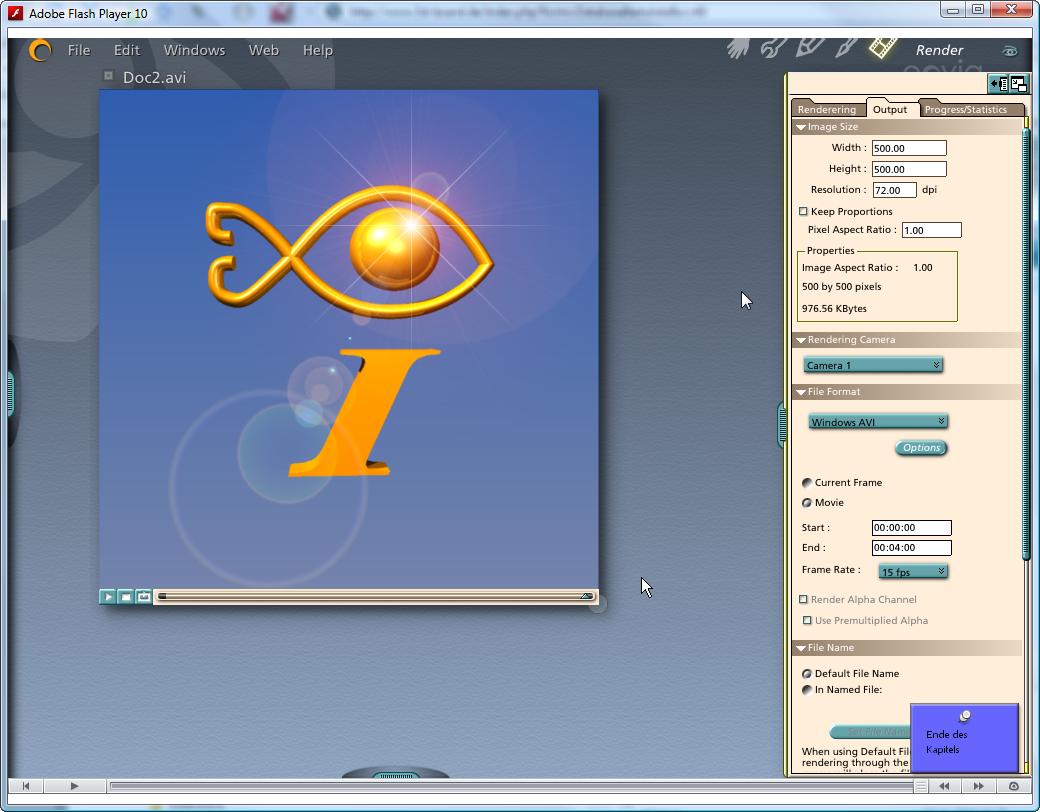Open the Windows AVI format dropdown
The image size is (1040, 812).
click(x=878, y=421)
